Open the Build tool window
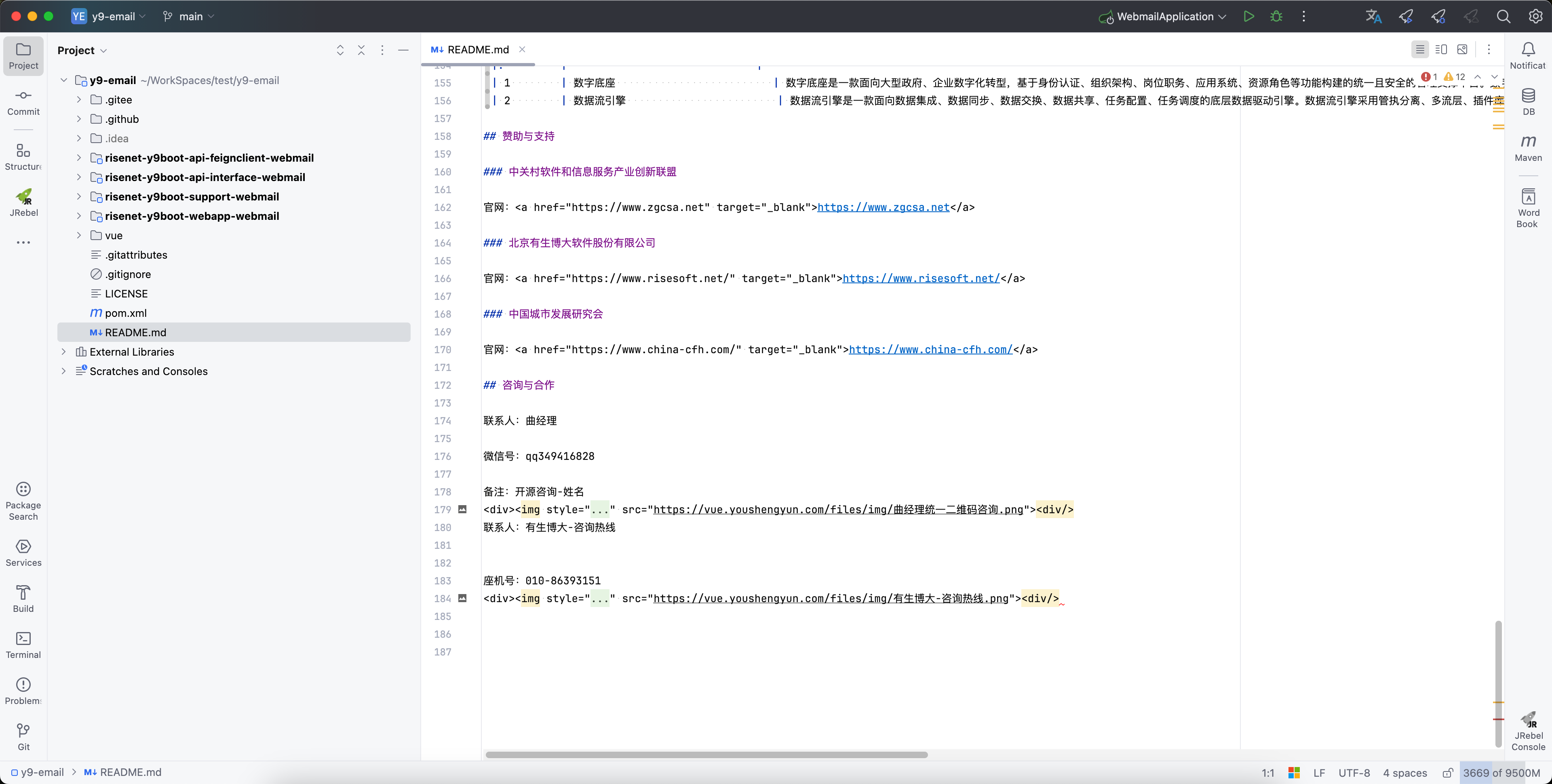The width and height of the screenshot is (1552, 784). pos(23,599)
